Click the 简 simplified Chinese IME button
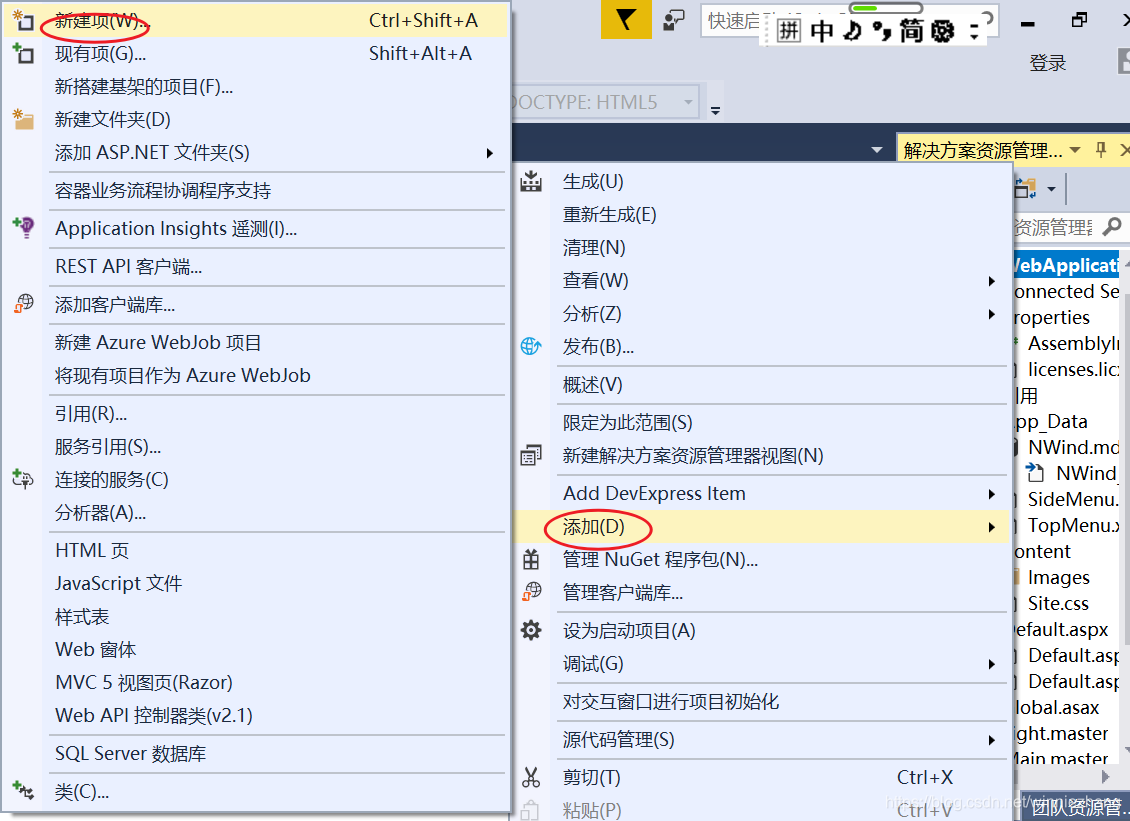Viewport: 1130px width, 821px height. (911, 30)
